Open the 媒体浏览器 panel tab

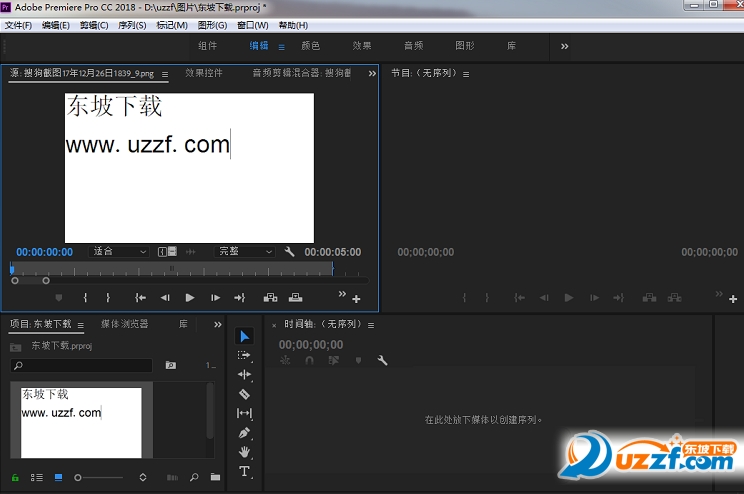point(124,324)
